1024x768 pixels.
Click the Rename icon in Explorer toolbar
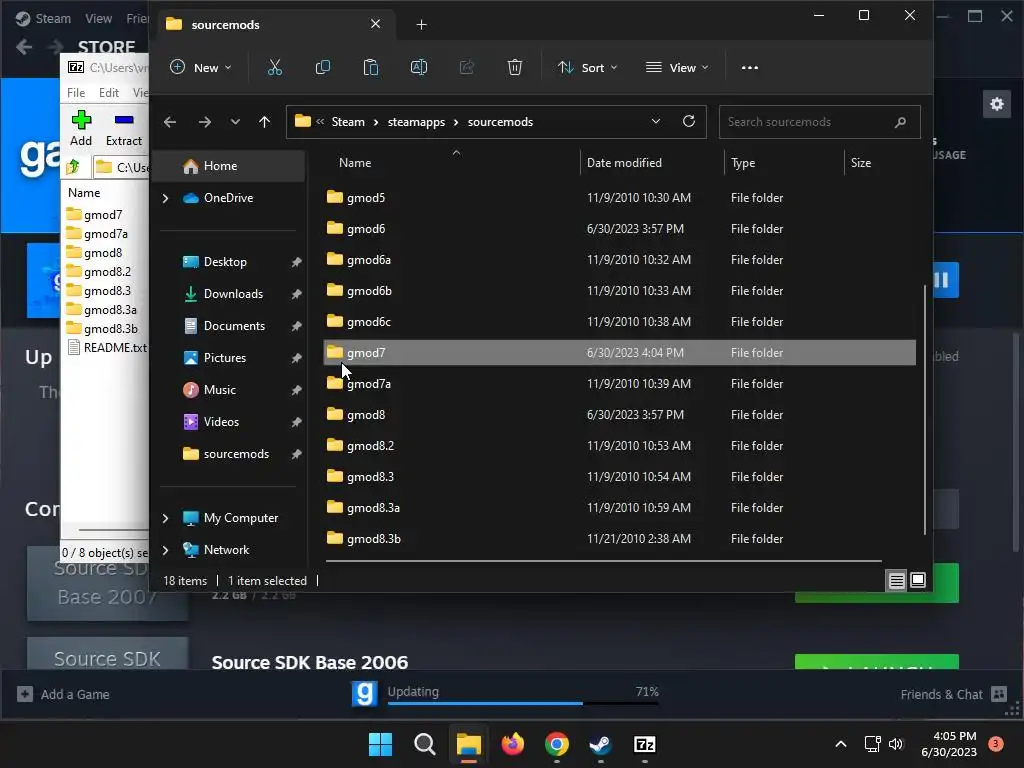point(419,67)
